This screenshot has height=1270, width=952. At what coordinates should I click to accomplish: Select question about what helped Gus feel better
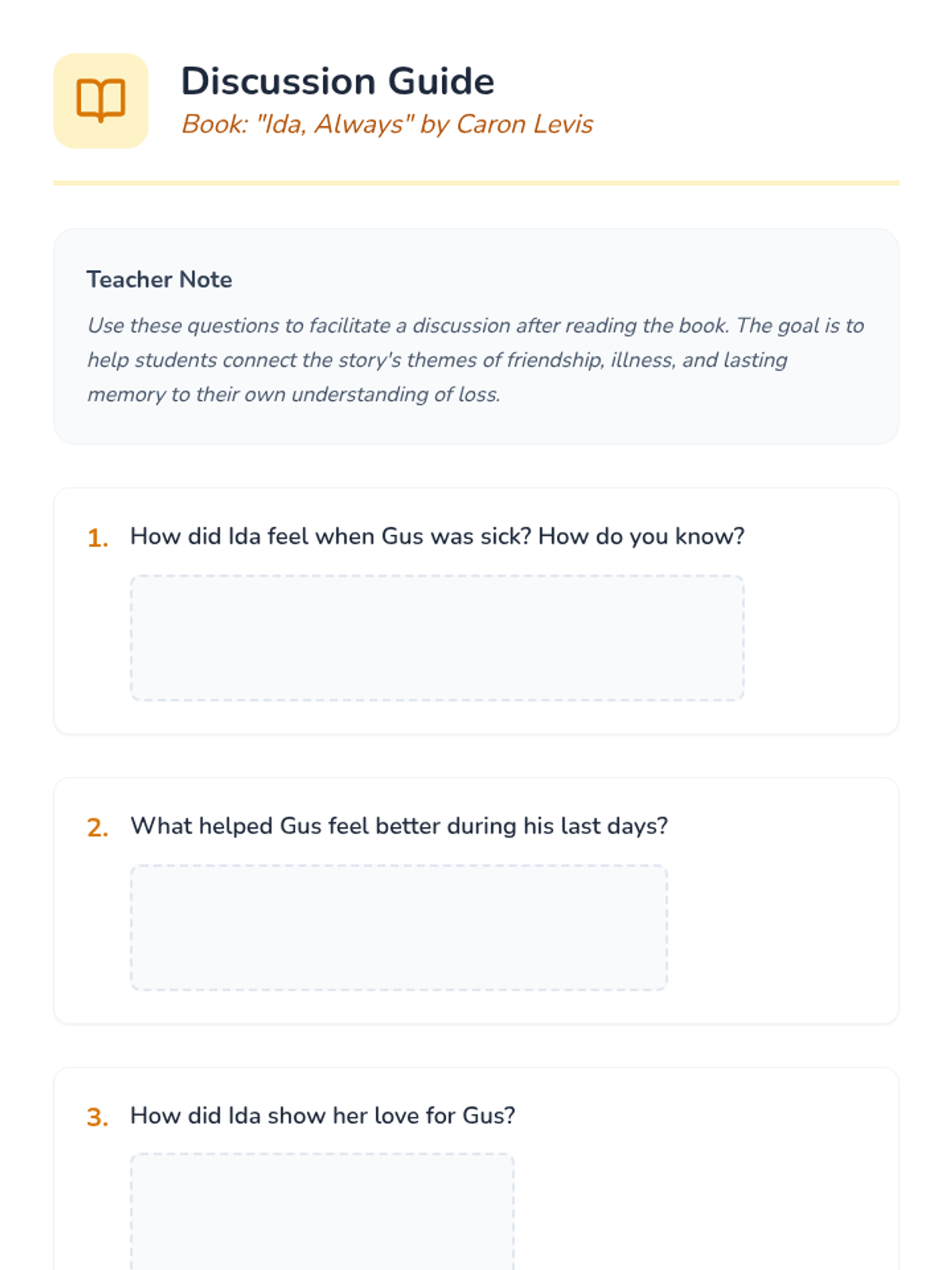pyautogui.click(x=399, y=826)
